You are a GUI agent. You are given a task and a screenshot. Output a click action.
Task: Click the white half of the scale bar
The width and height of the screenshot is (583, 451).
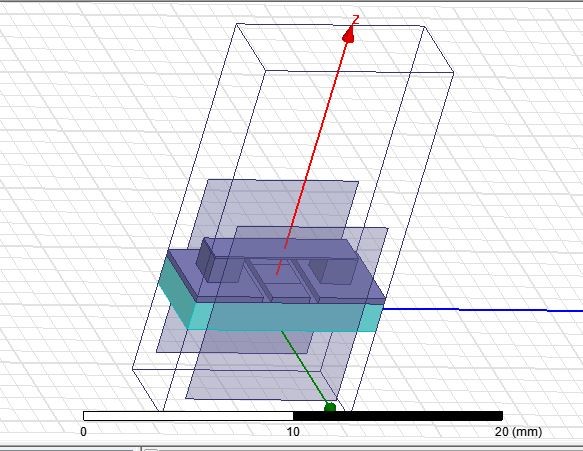pyautogui.click(x=188, y=416)
